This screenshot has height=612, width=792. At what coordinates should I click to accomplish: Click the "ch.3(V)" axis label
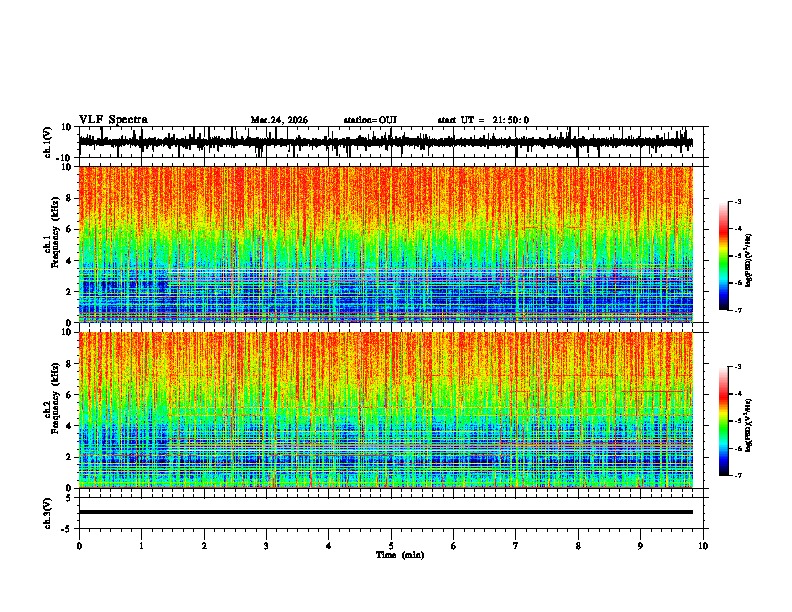click(48, 513)
